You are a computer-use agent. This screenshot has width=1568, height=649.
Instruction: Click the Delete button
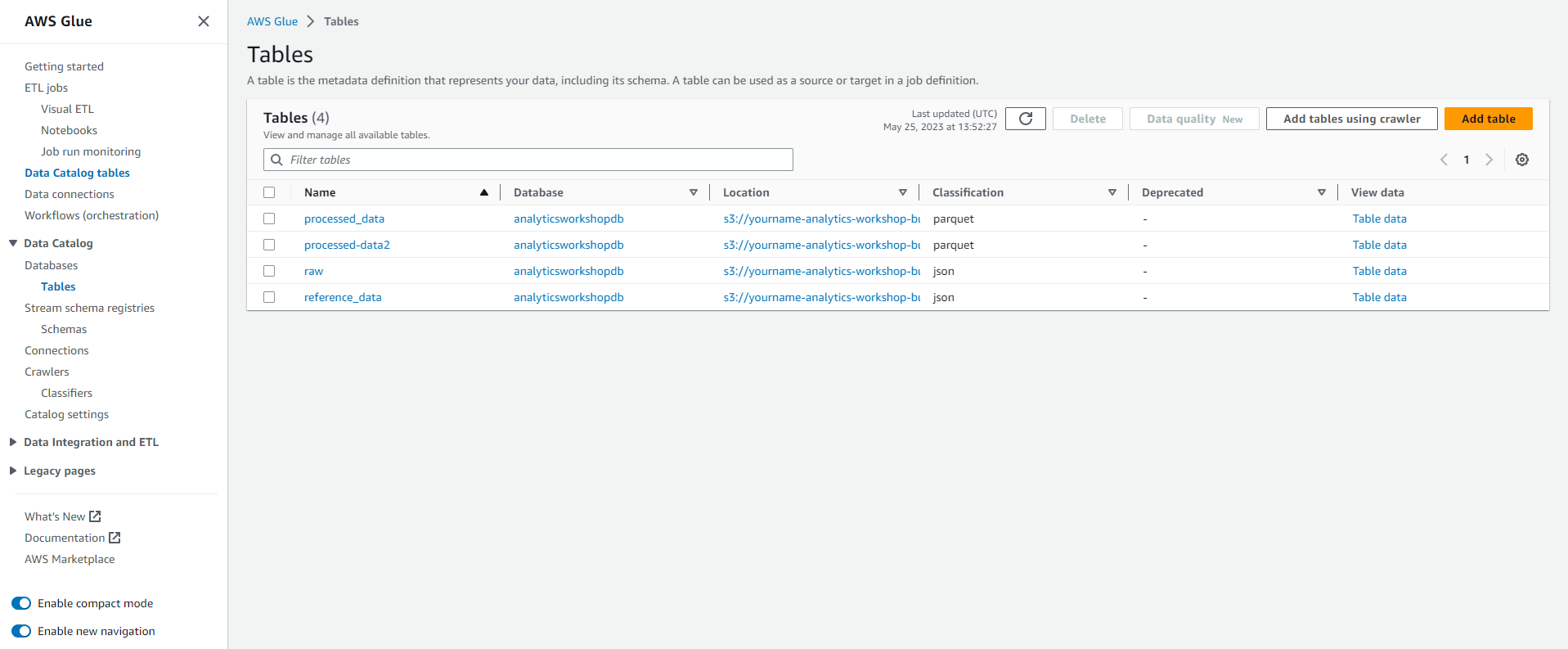point(1088,119)
